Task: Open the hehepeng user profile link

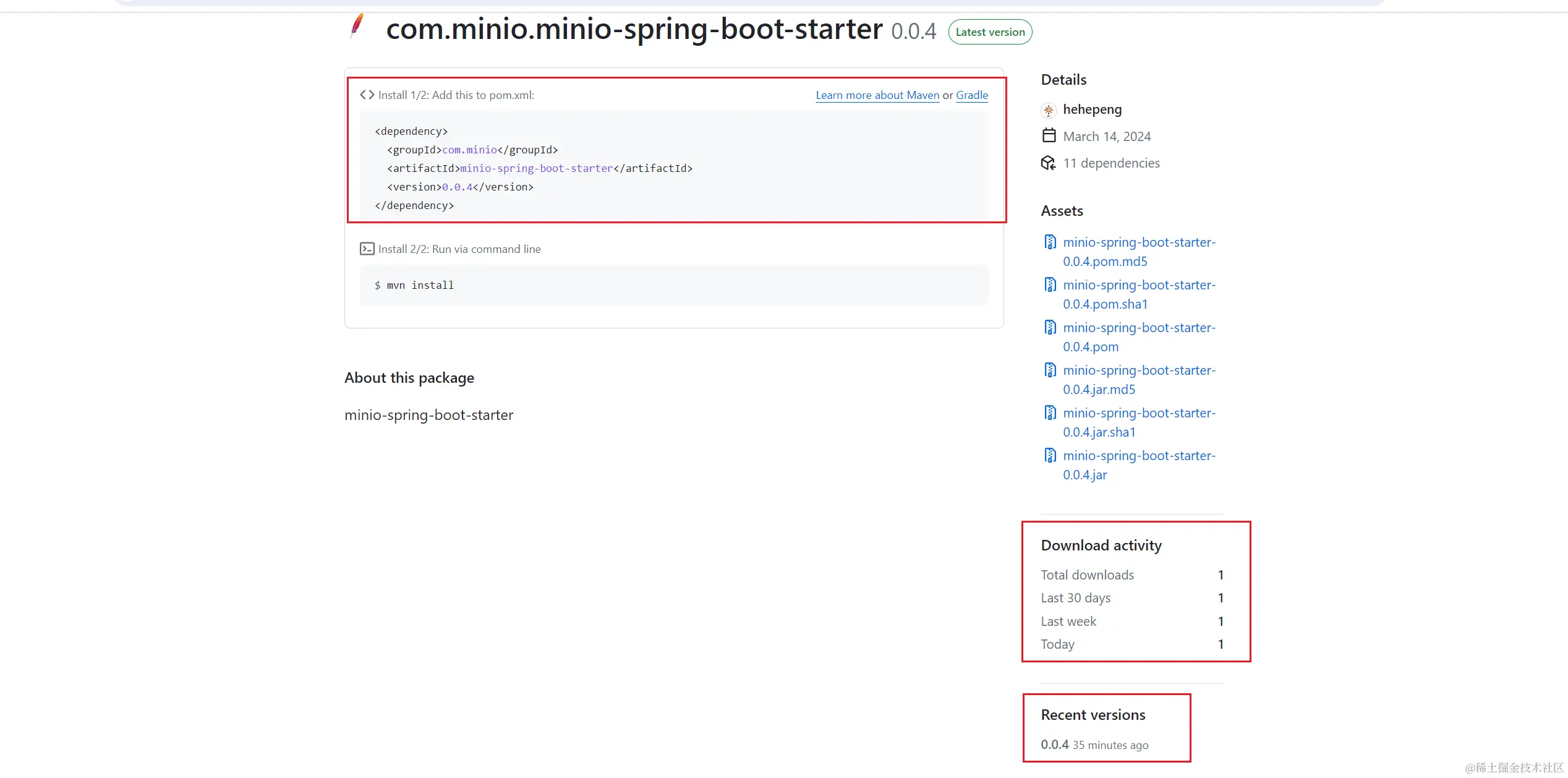Action: click(1092, 109)
